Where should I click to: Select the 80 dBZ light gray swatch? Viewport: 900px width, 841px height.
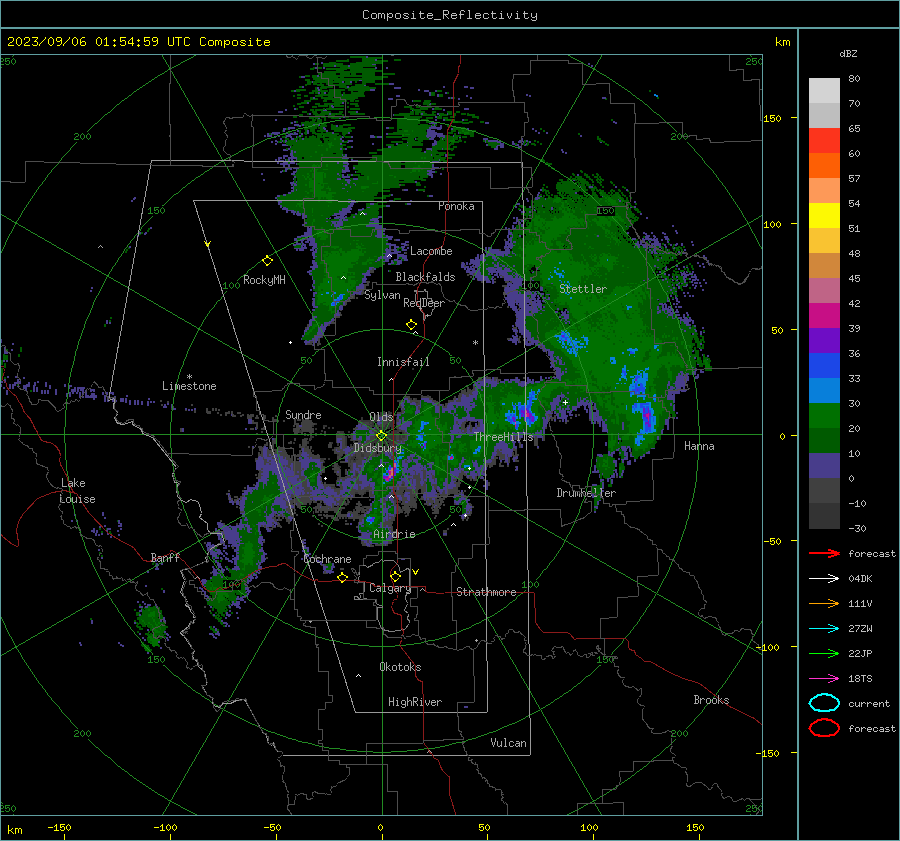pos(824,90)
